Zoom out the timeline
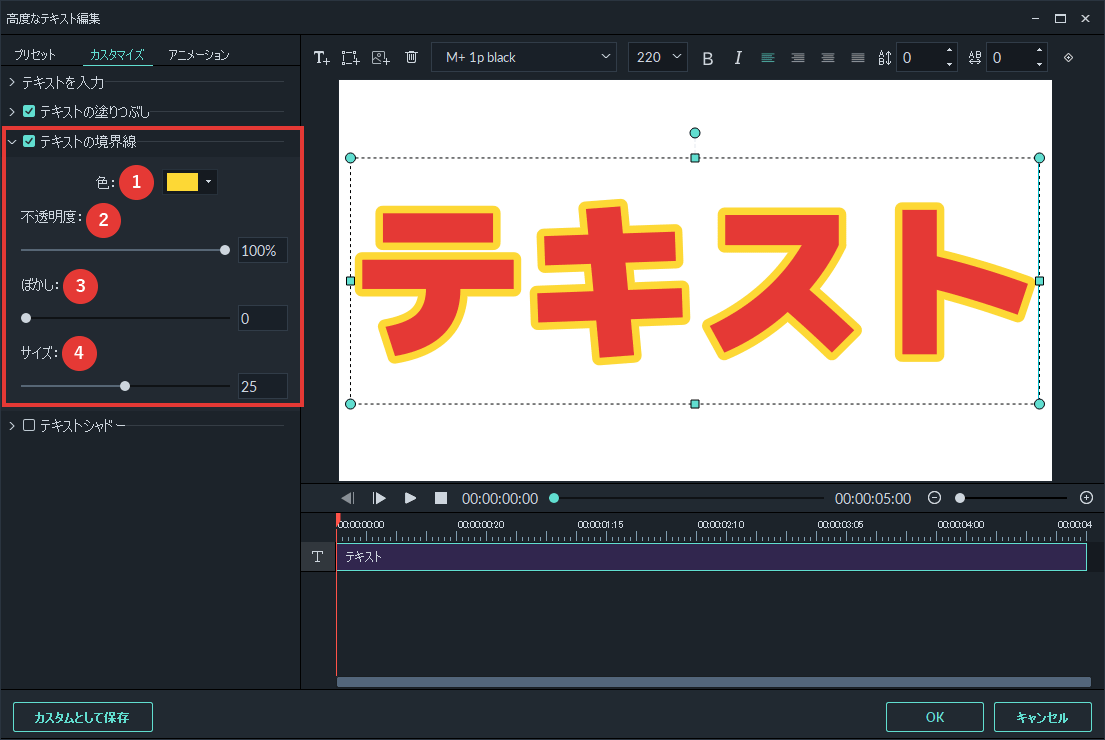1105x740 pixels. 934,498
